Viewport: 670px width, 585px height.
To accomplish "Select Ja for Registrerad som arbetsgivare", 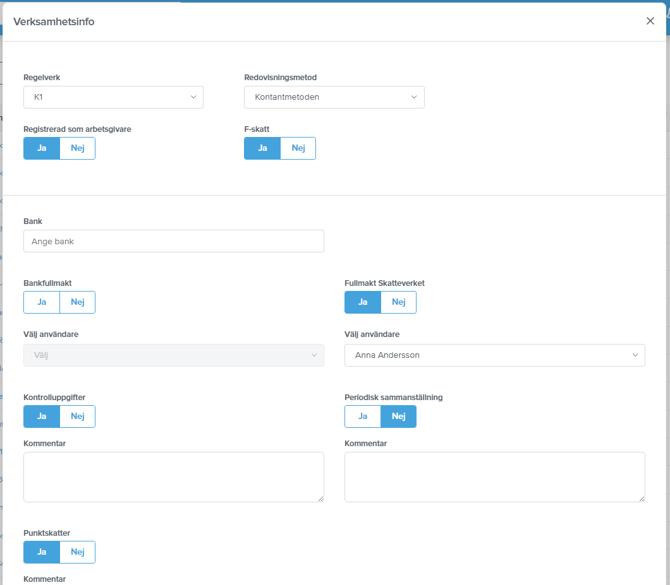I will coord(42,148).
